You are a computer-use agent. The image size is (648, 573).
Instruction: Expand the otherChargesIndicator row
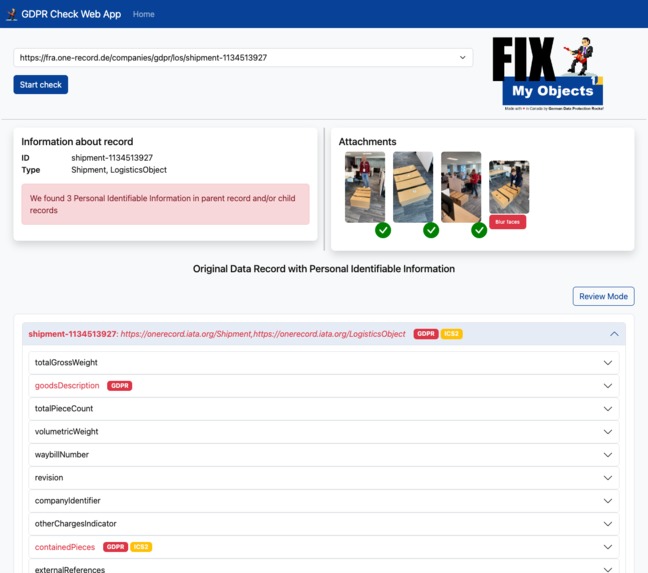(324, 524)
